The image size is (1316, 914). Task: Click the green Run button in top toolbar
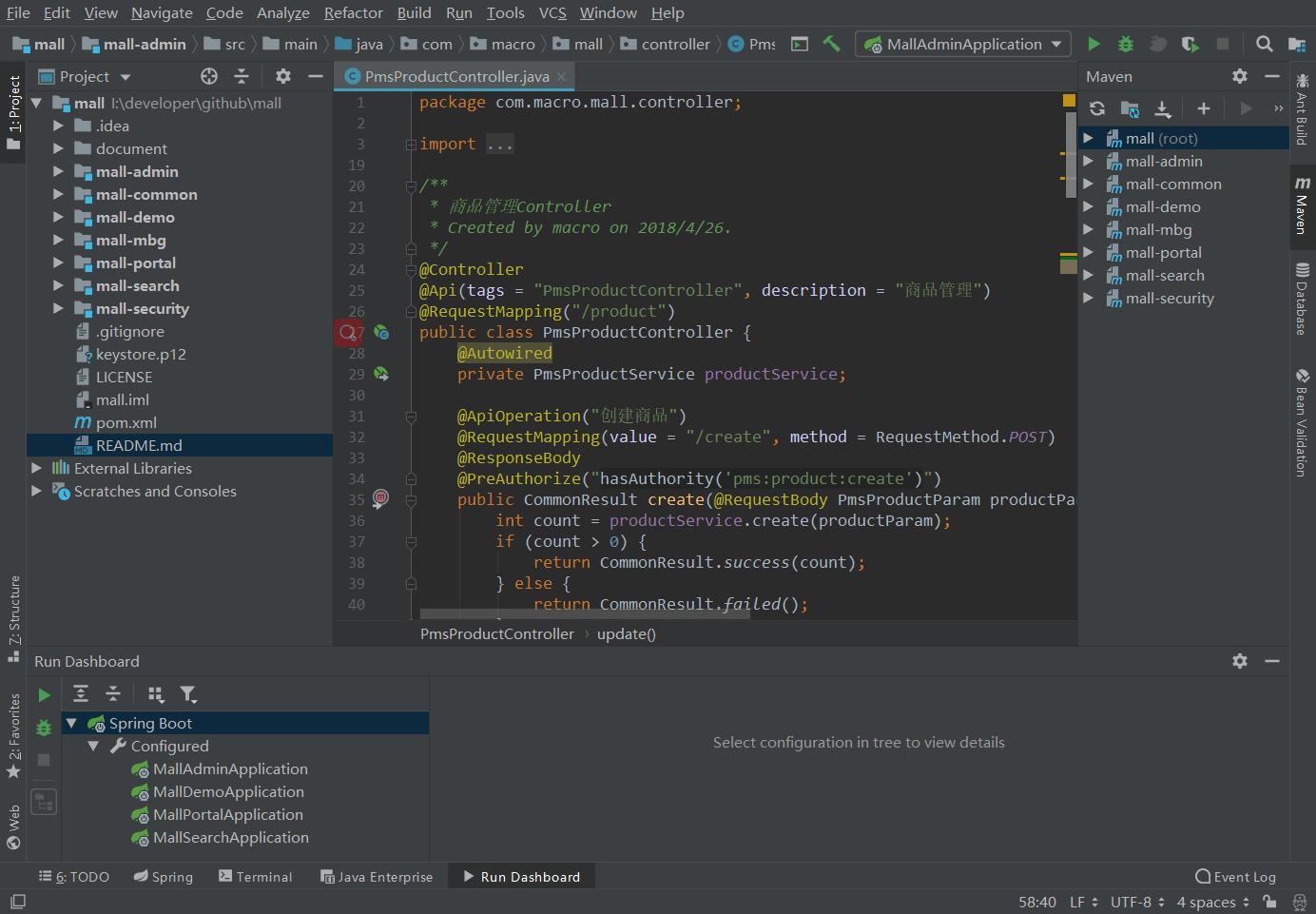[x=1093, y=44]
